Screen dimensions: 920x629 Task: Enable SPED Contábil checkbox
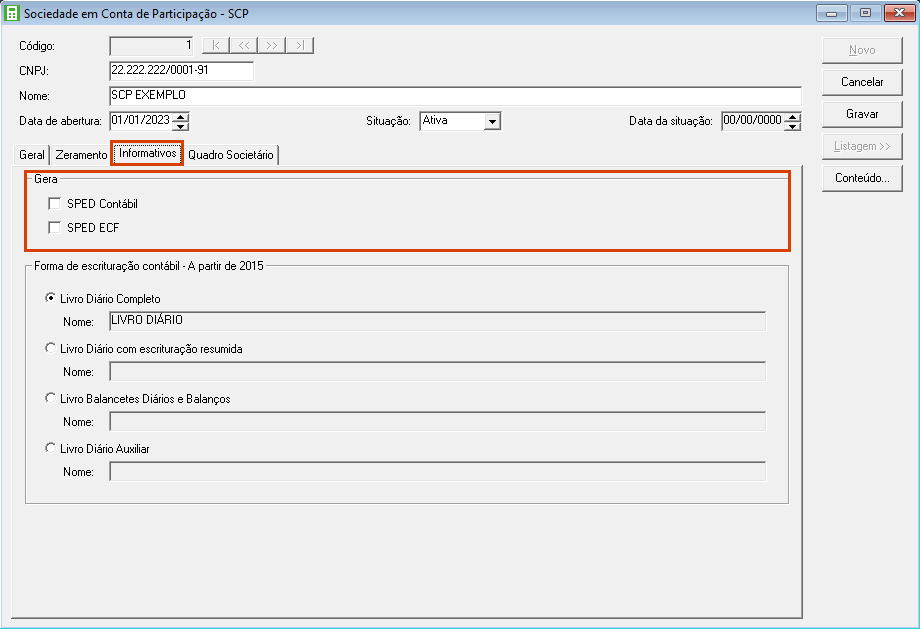[x=55, y=204]
